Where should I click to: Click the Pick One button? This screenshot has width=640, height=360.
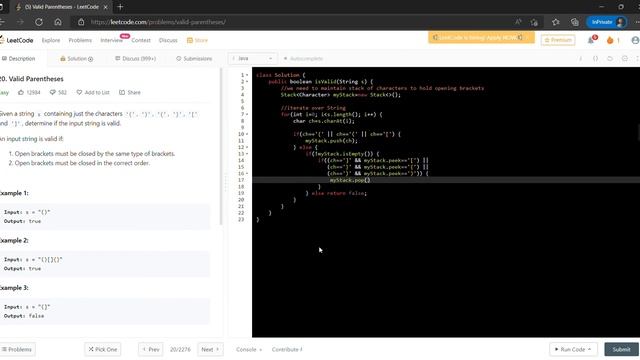click(x=103, y=349)
